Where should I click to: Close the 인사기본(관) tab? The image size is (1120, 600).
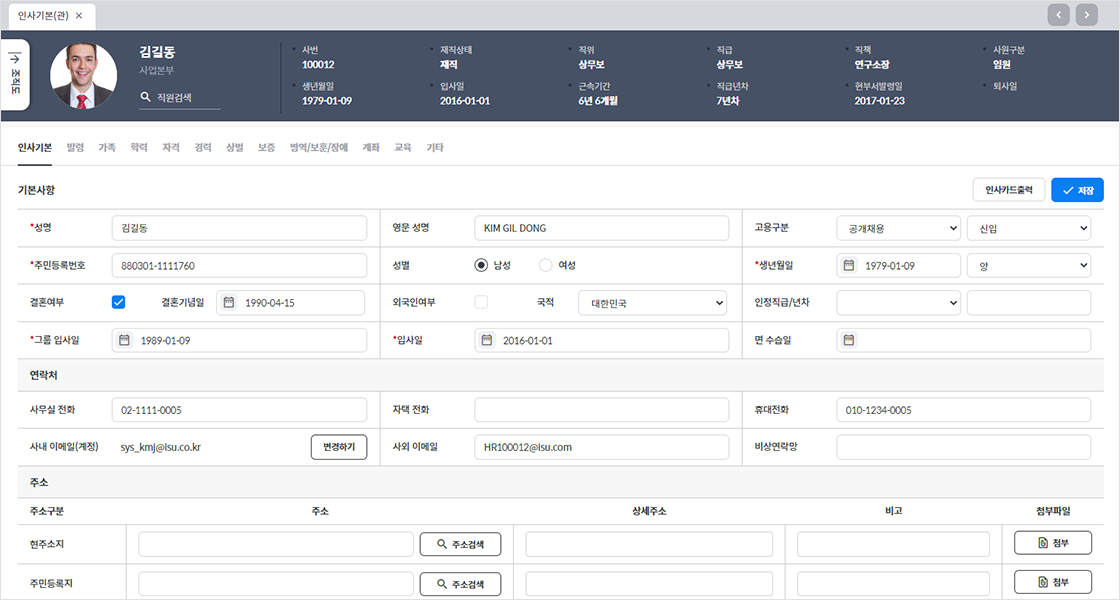(x=79, y=16)
